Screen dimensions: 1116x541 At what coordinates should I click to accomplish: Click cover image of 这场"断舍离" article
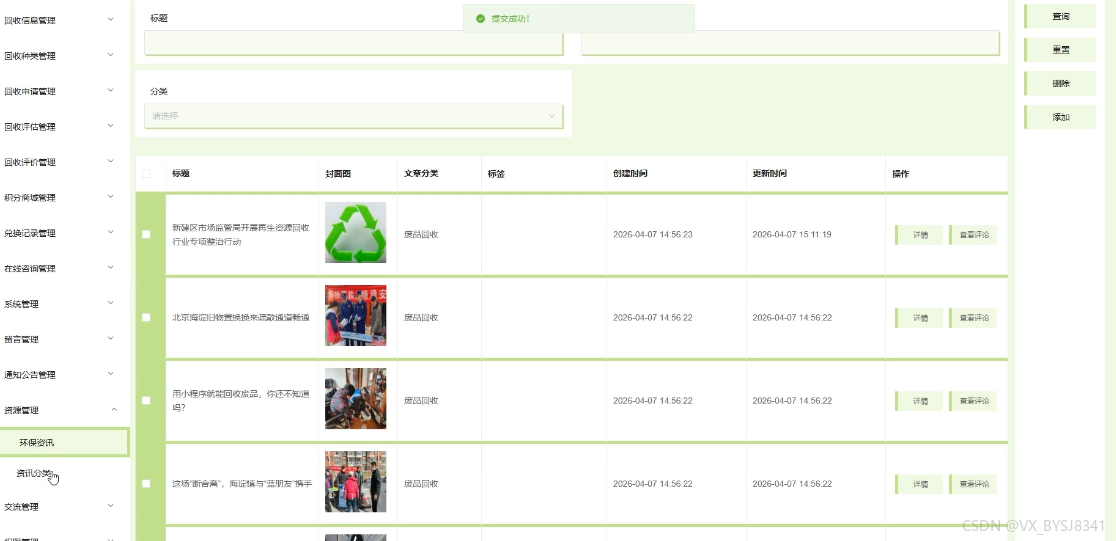pos(356,482)
